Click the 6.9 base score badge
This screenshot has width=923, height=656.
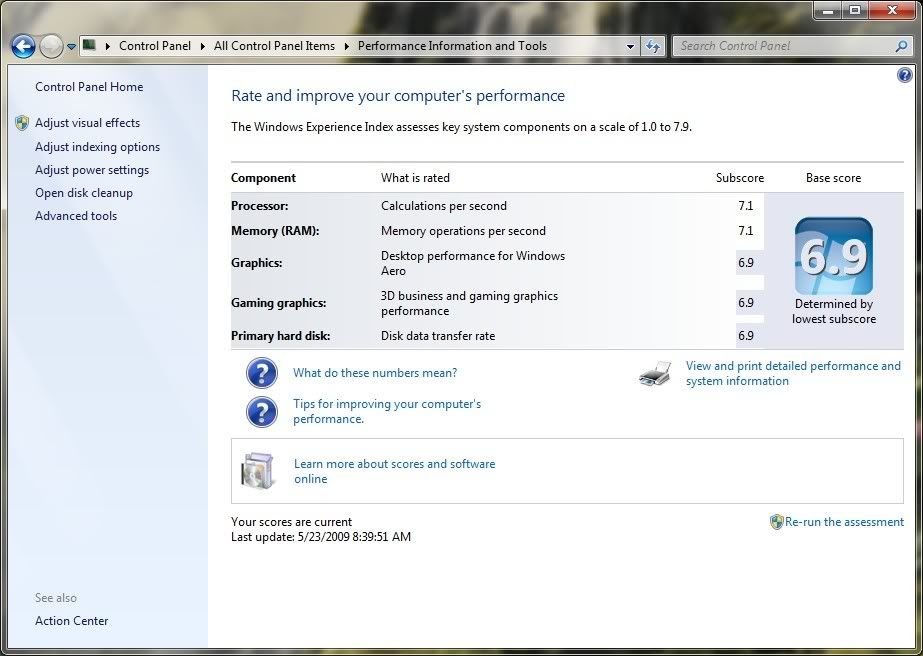(833, 257)
